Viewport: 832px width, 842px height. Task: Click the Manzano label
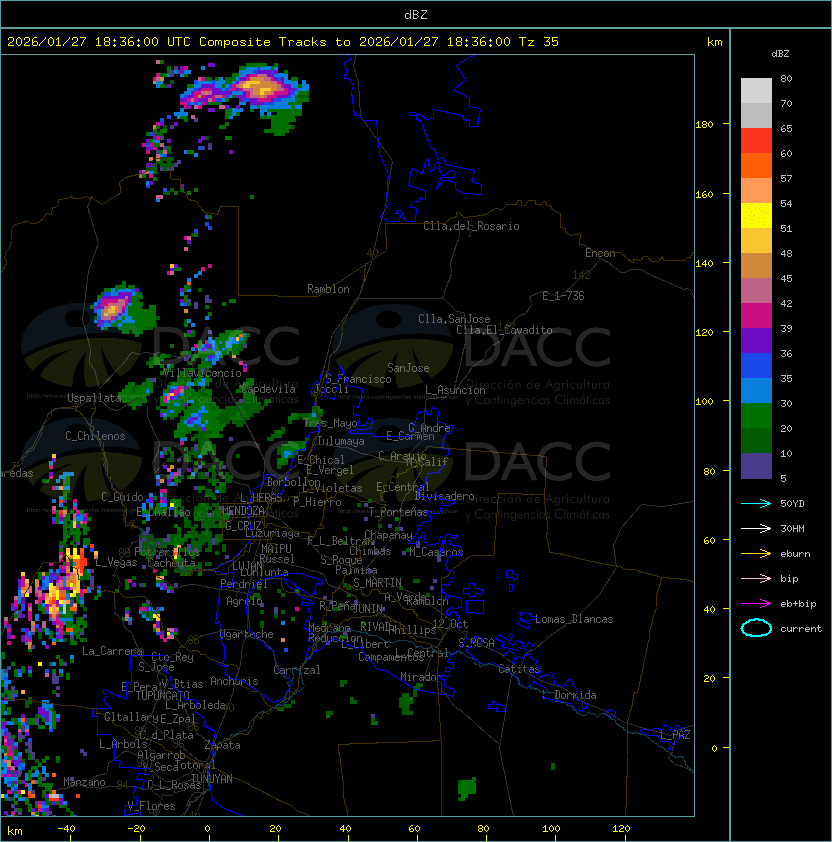(84, 782)
